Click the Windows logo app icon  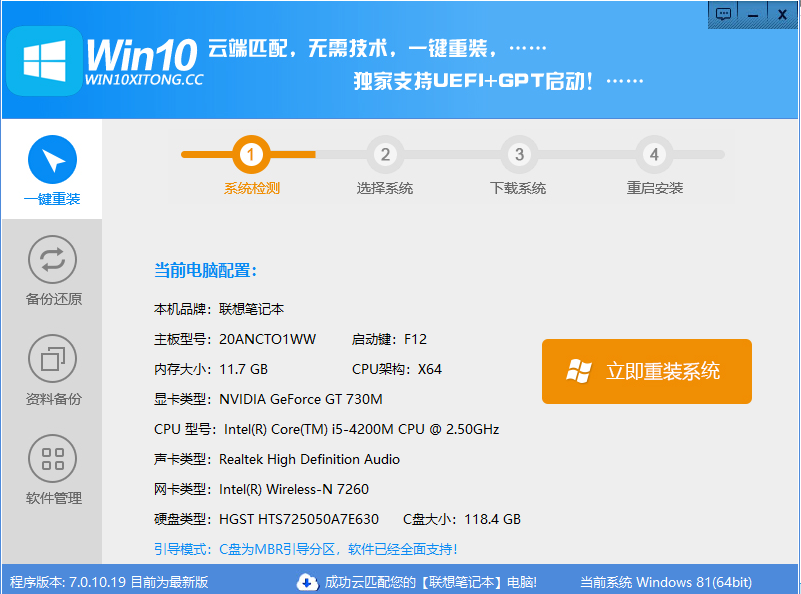click(44, 61)
